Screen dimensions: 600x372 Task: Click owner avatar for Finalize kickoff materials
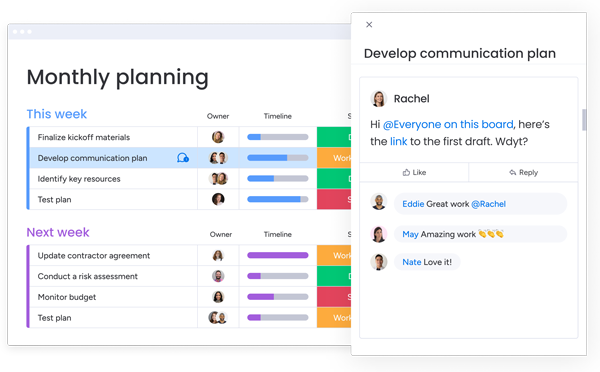(218, 137)
